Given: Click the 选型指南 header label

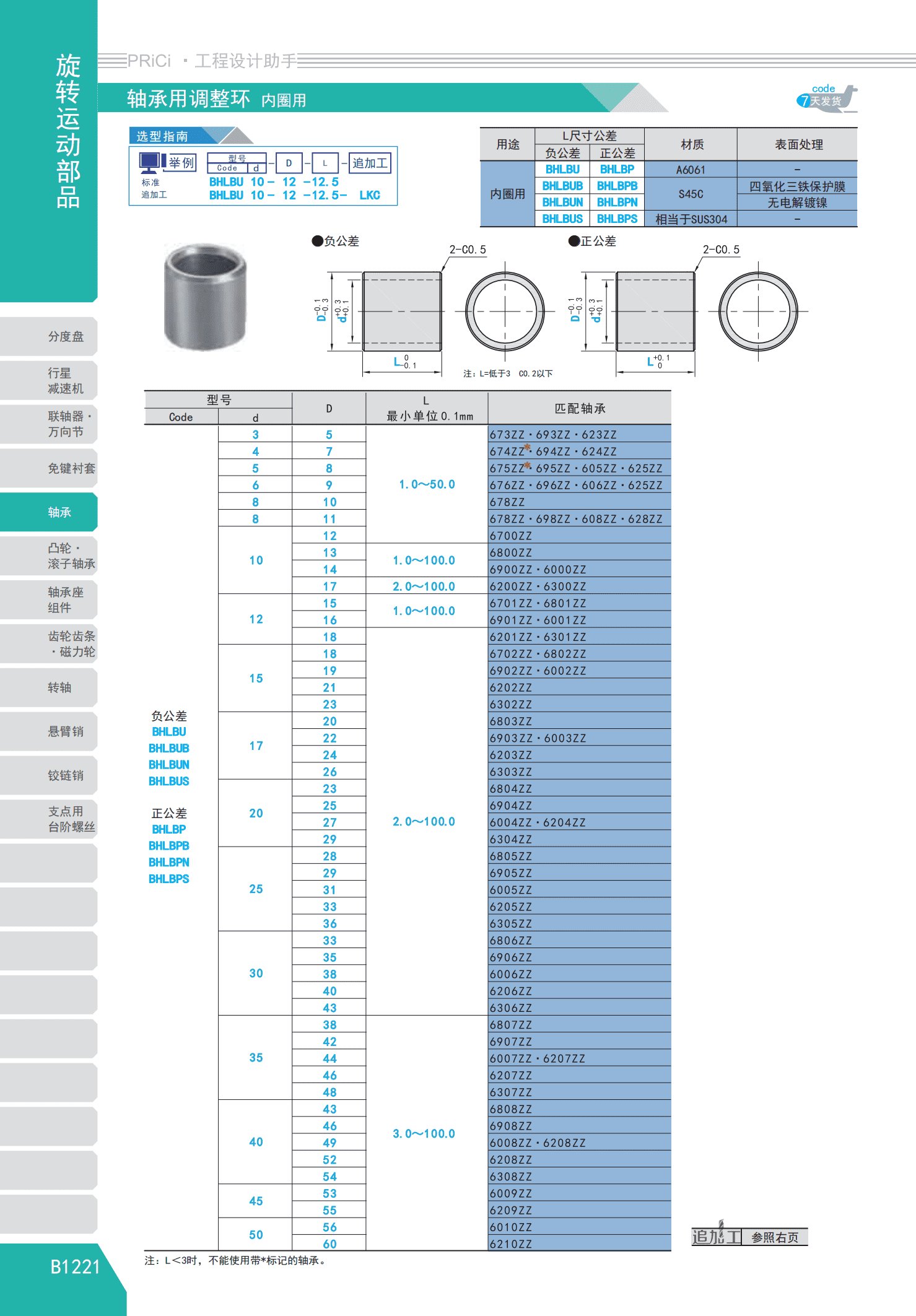Looking at the screenshot, I should [162, 136].
